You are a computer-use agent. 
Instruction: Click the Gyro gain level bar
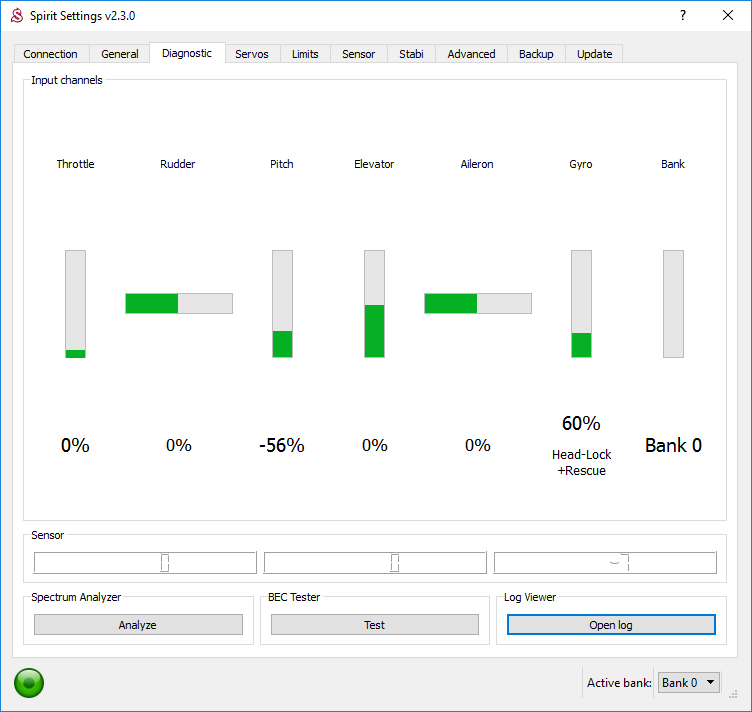tap(581, 303)
